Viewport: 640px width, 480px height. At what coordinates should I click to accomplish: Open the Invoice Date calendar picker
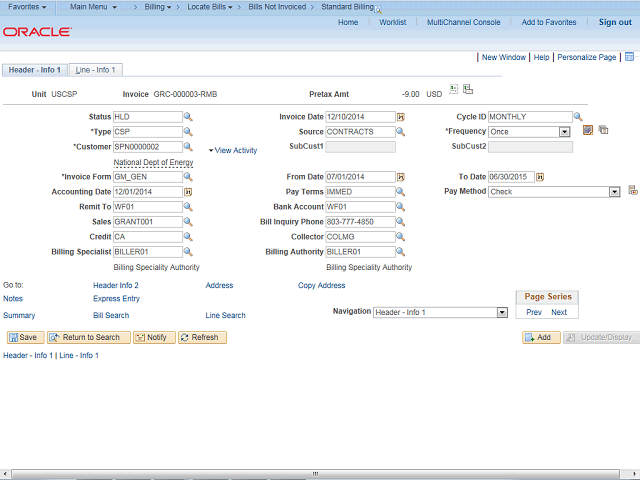[x=401, y=117]
